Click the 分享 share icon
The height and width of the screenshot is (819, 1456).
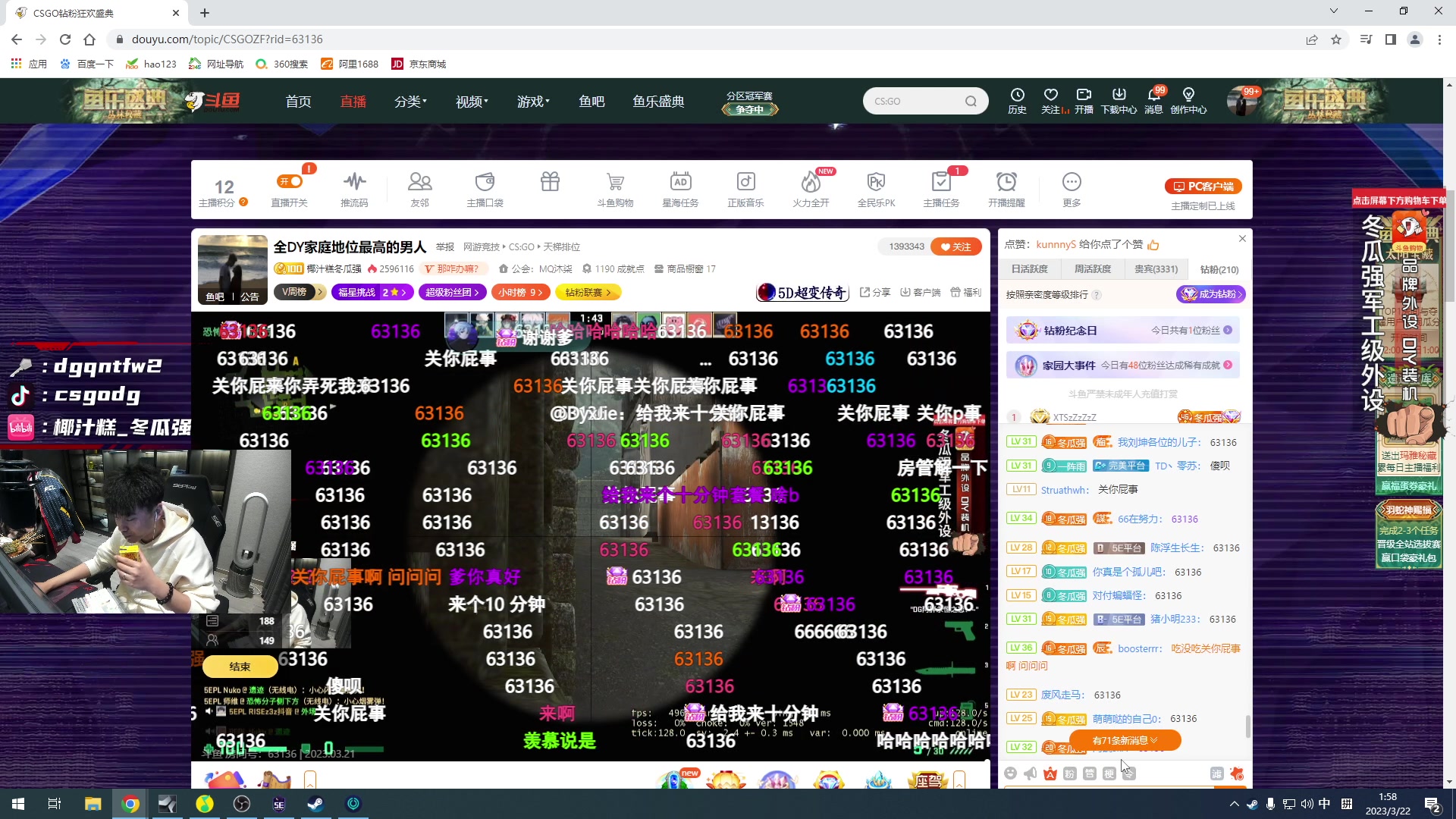click(875, 292)
